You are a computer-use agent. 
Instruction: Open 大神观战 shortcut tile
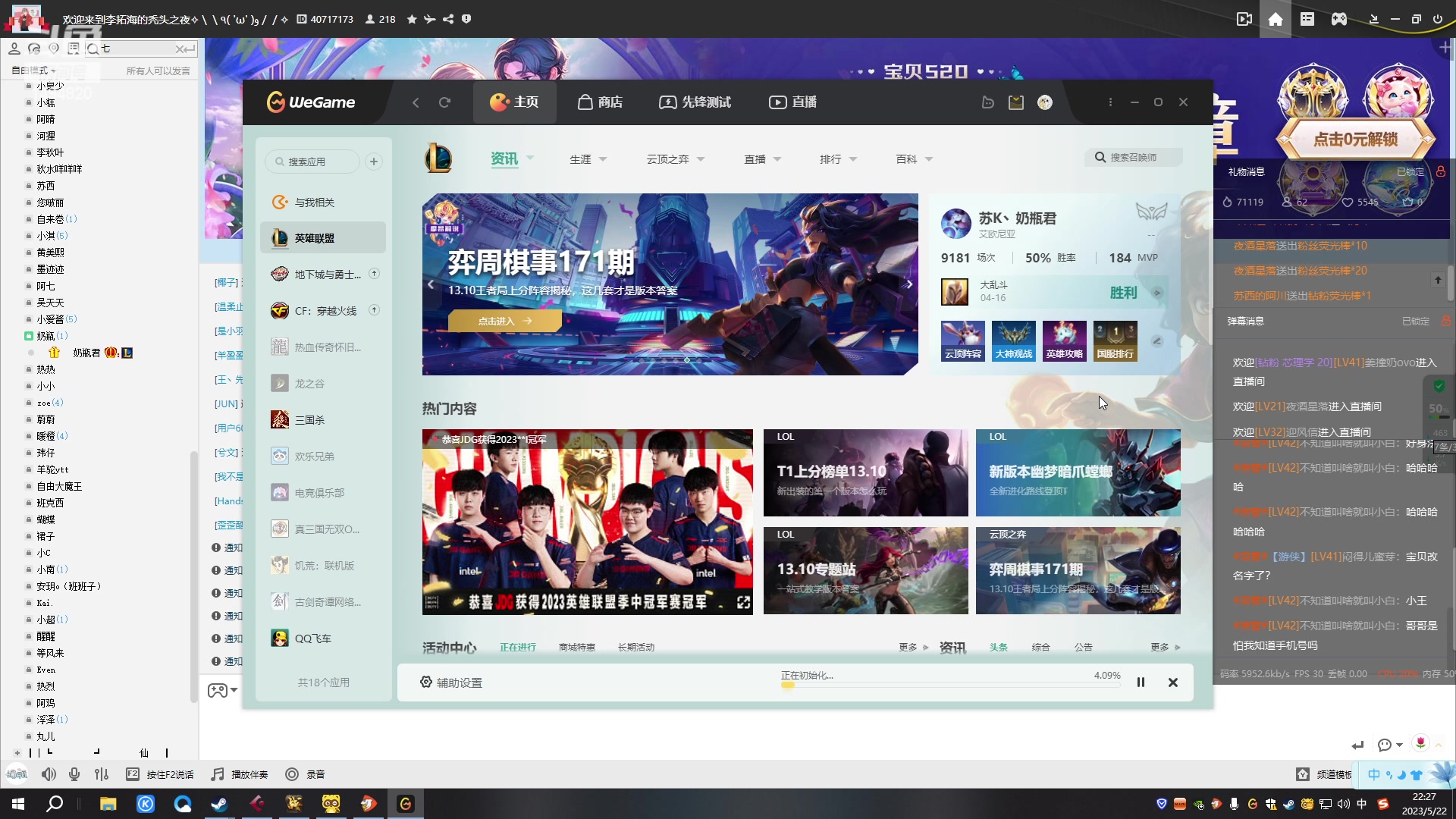(1014, 340)
